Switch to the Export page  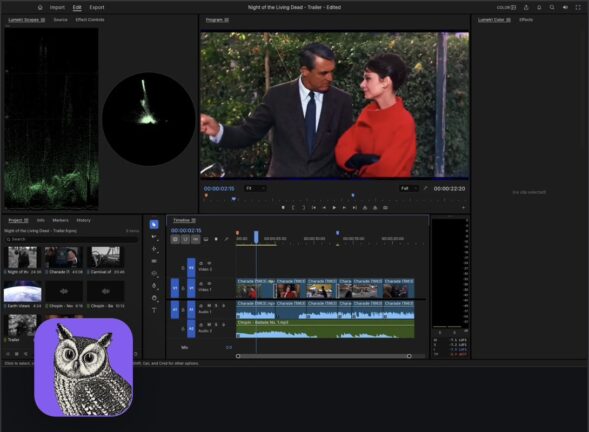click(97, 7)
